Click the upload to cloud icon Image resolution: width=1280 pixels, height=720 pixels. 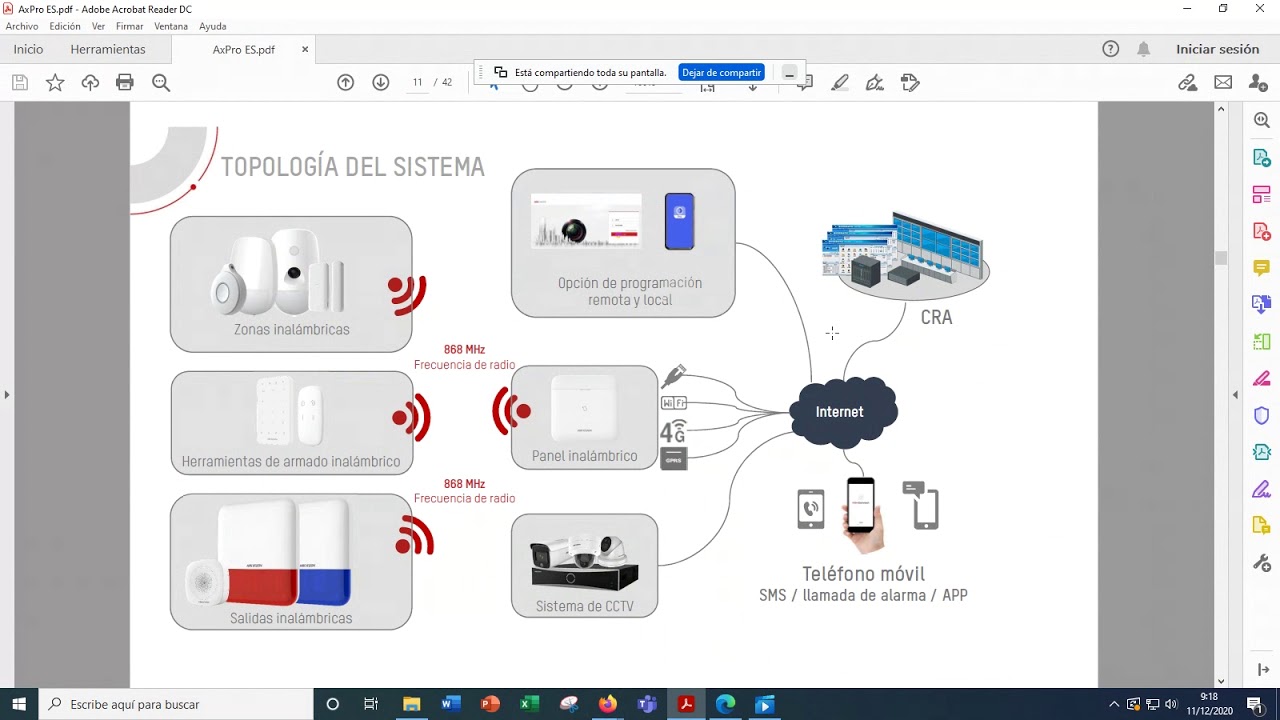(x=90, y=83)
